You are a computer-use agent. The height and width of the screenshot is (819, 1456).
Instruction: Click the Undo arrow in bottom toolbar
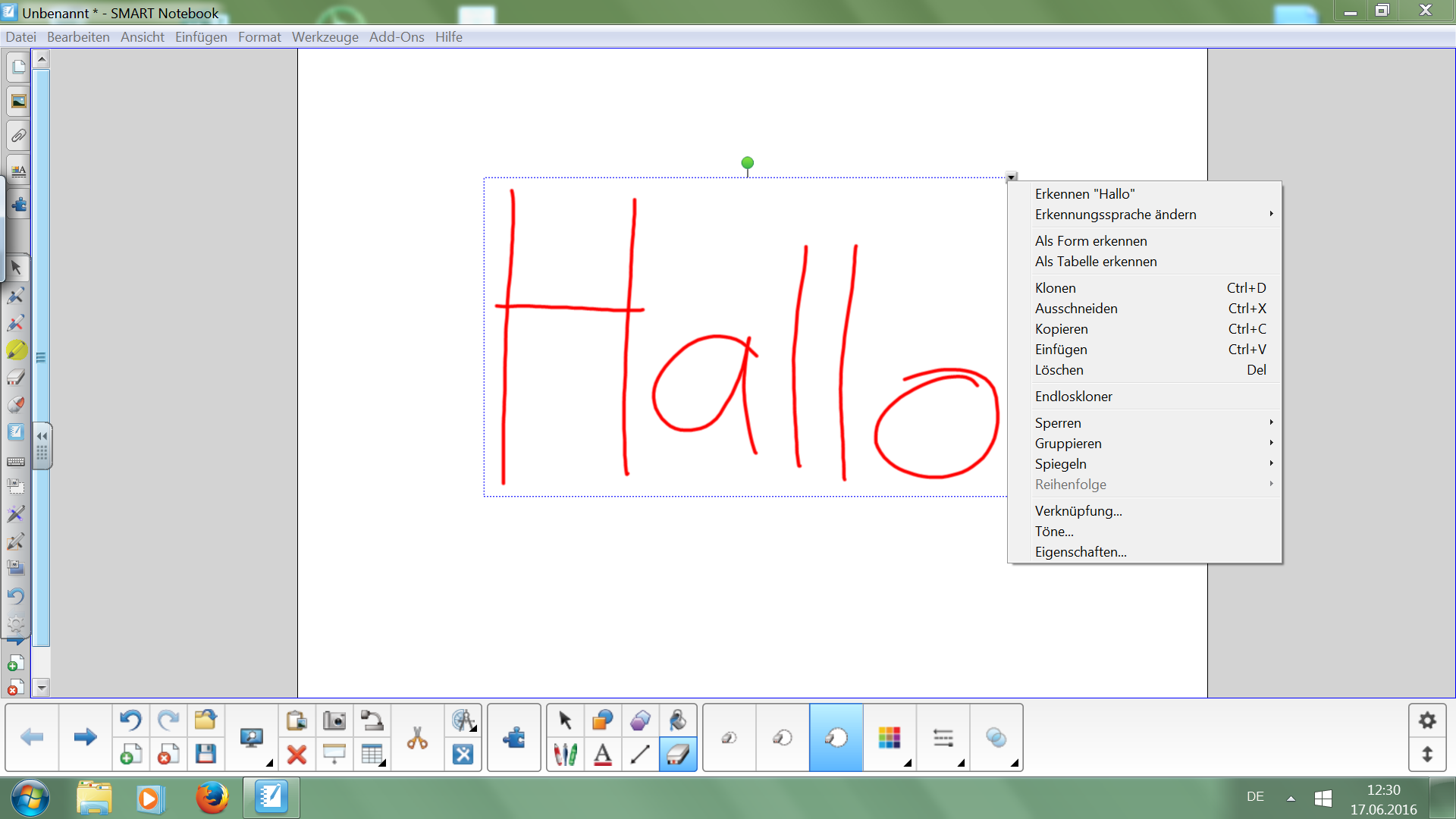(x=130, y=720)
